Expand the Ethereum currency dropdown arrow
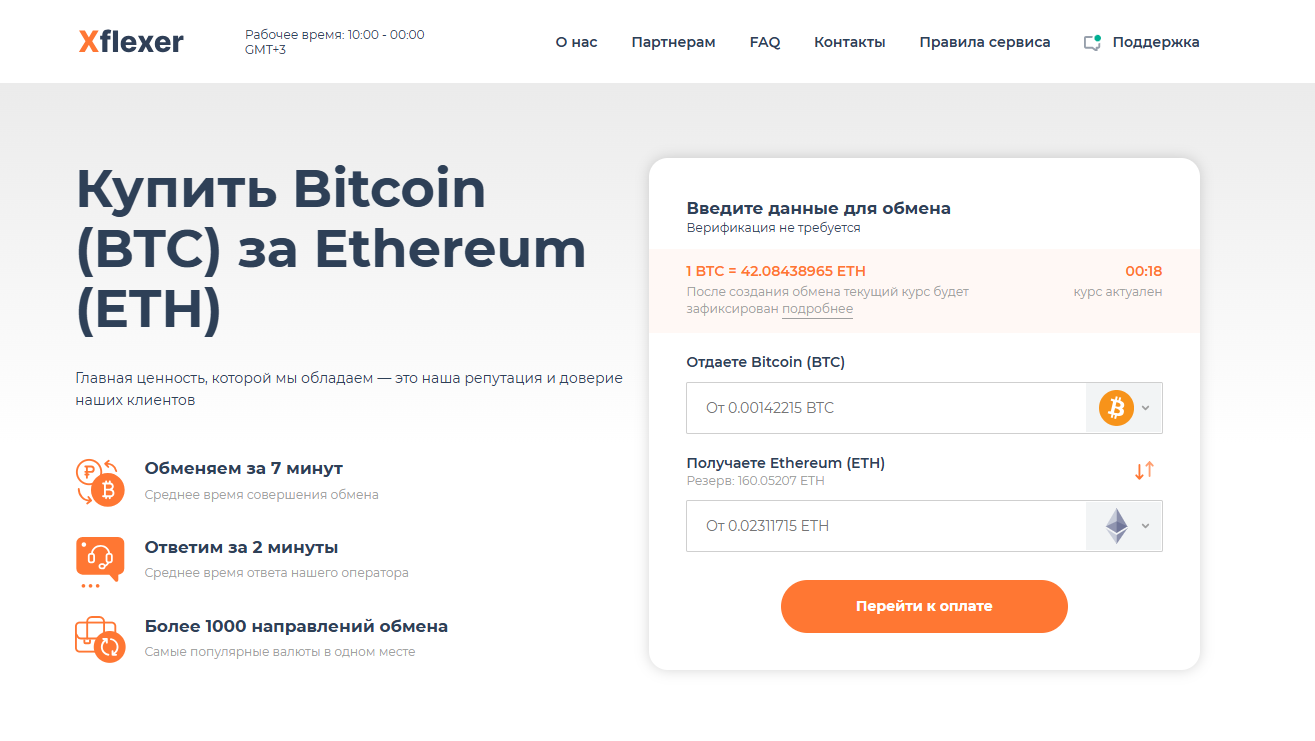Screen dimensions: 1315x741 (x=1146, y=526)
